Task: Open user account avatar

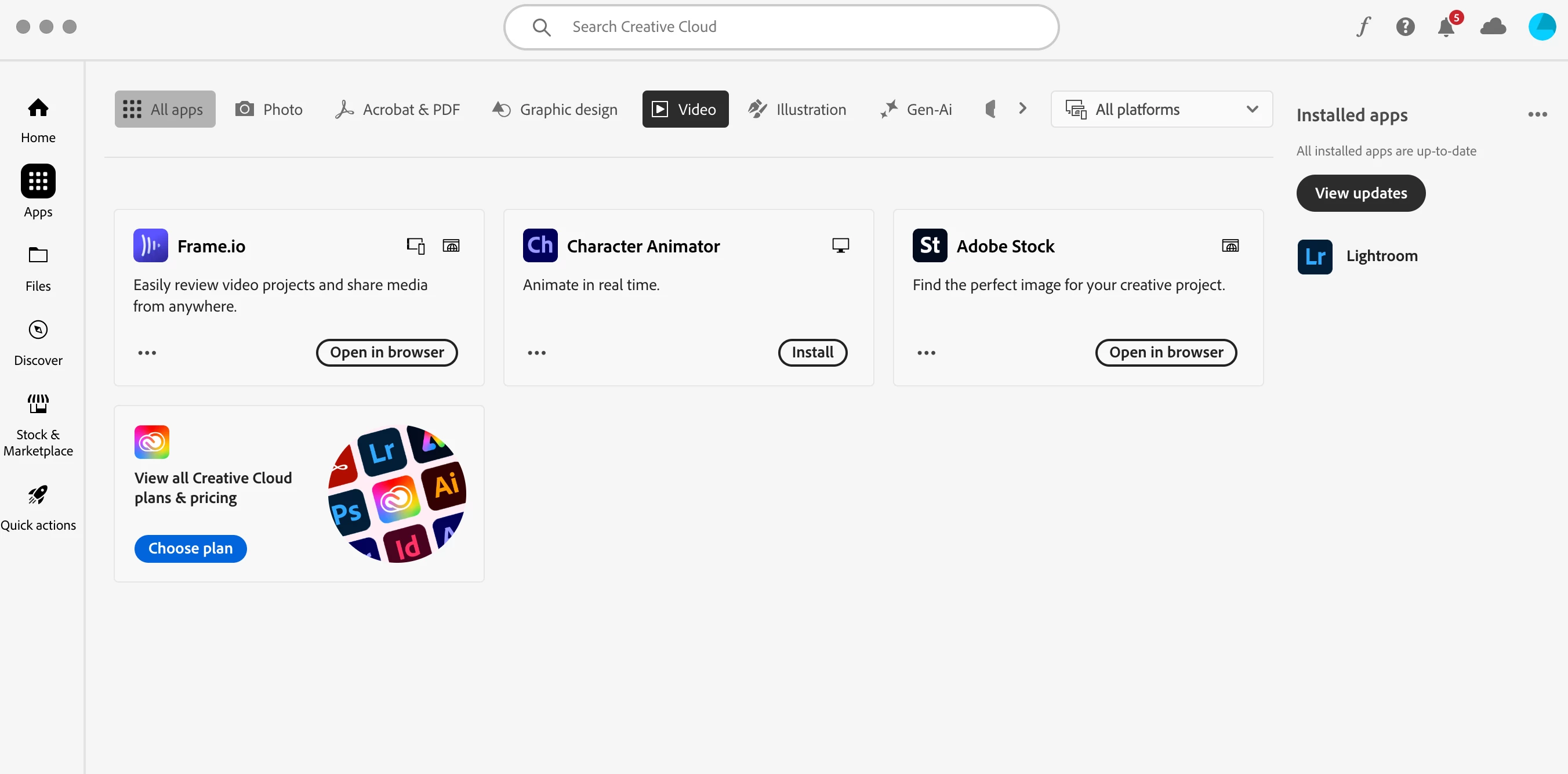Action: [1541, 27]
